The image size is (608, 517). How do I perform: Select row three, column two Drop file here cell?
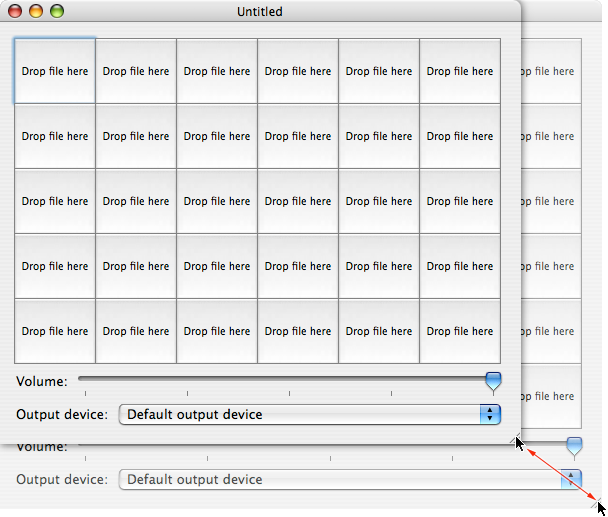click(136, 201)
